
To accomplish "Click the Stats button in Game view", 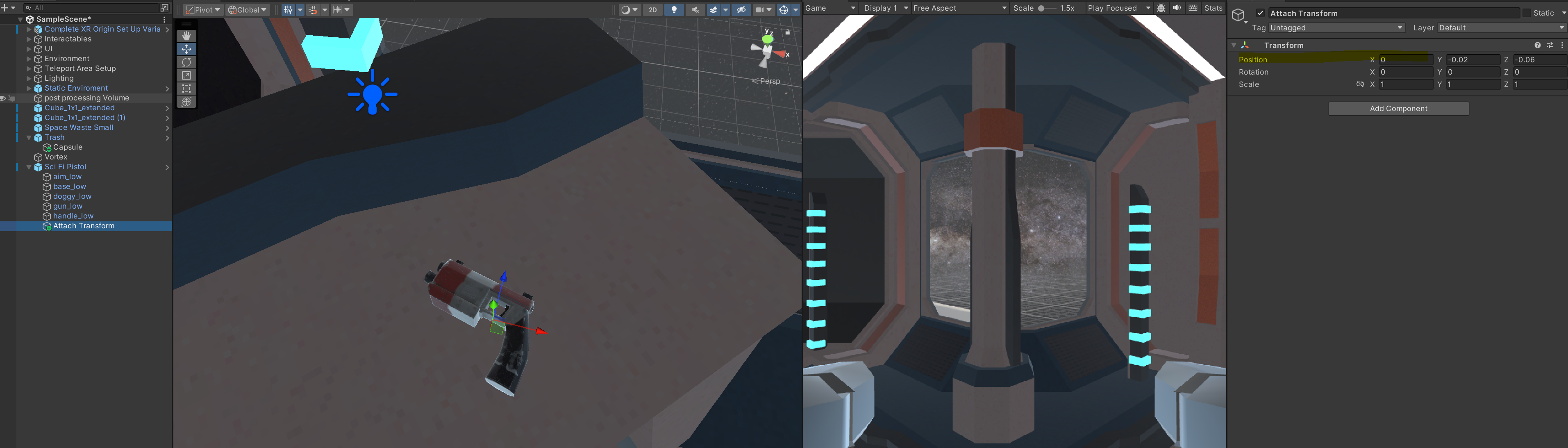I will [1213, 8].
